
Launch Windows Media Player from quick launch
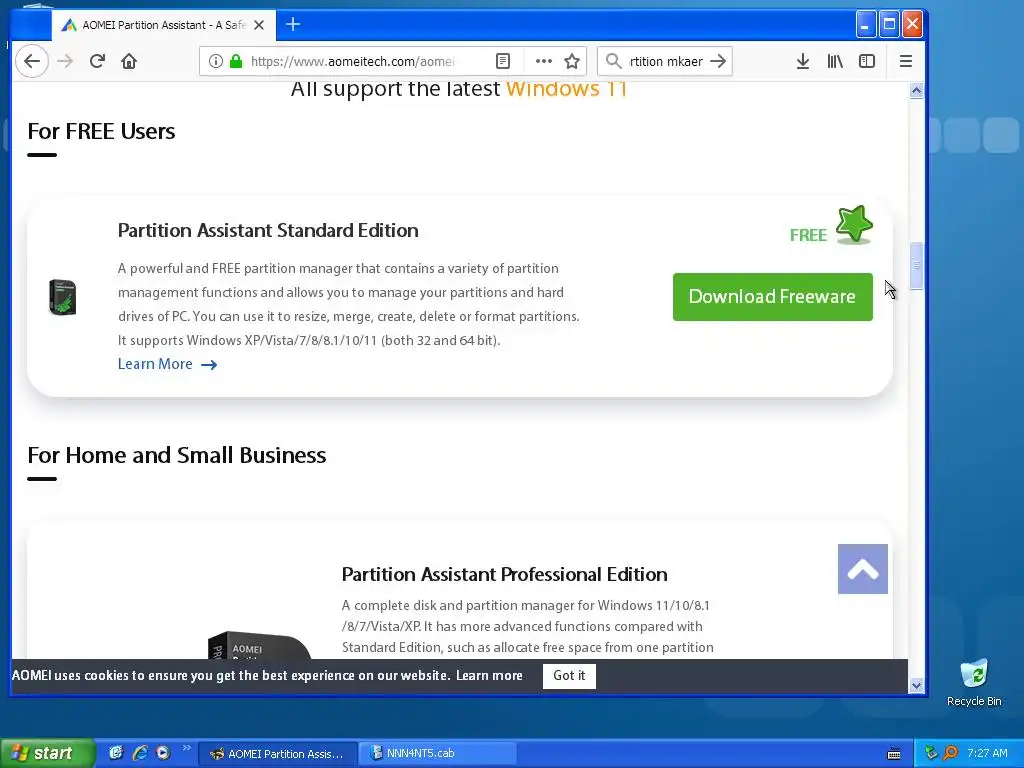tap(163, 753)
